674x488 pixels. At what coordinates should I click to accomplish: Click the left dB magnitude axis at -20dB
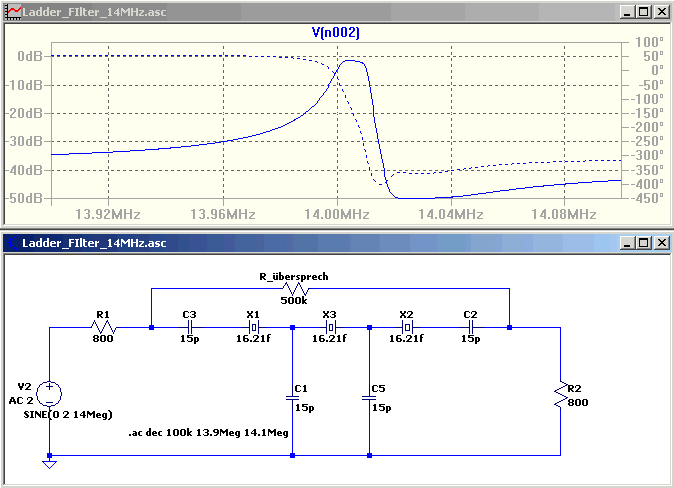pos(24,113)
